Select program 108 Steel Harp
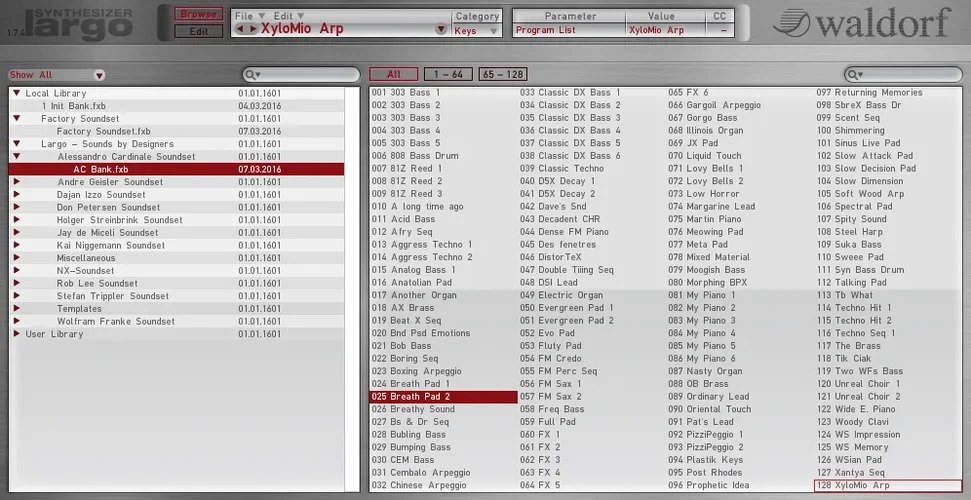This screenshot has height=500, width=971. (x=889, y=232)
